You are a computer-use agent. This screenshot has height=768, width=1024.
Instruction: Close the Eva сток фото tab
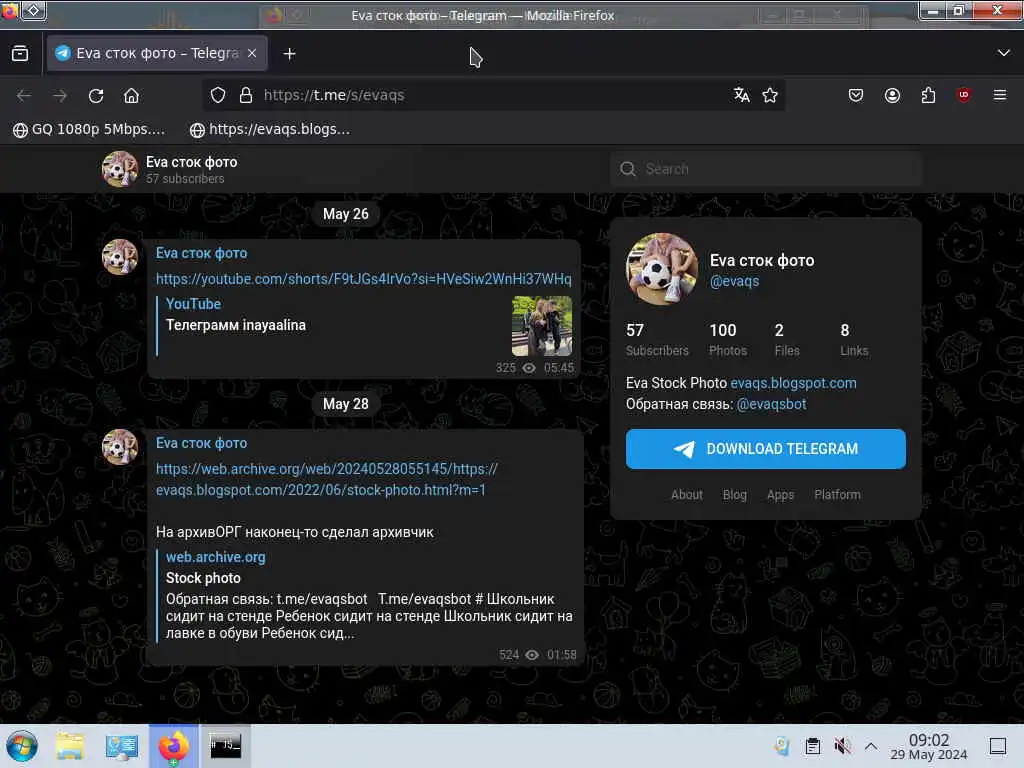pos(252,53)
